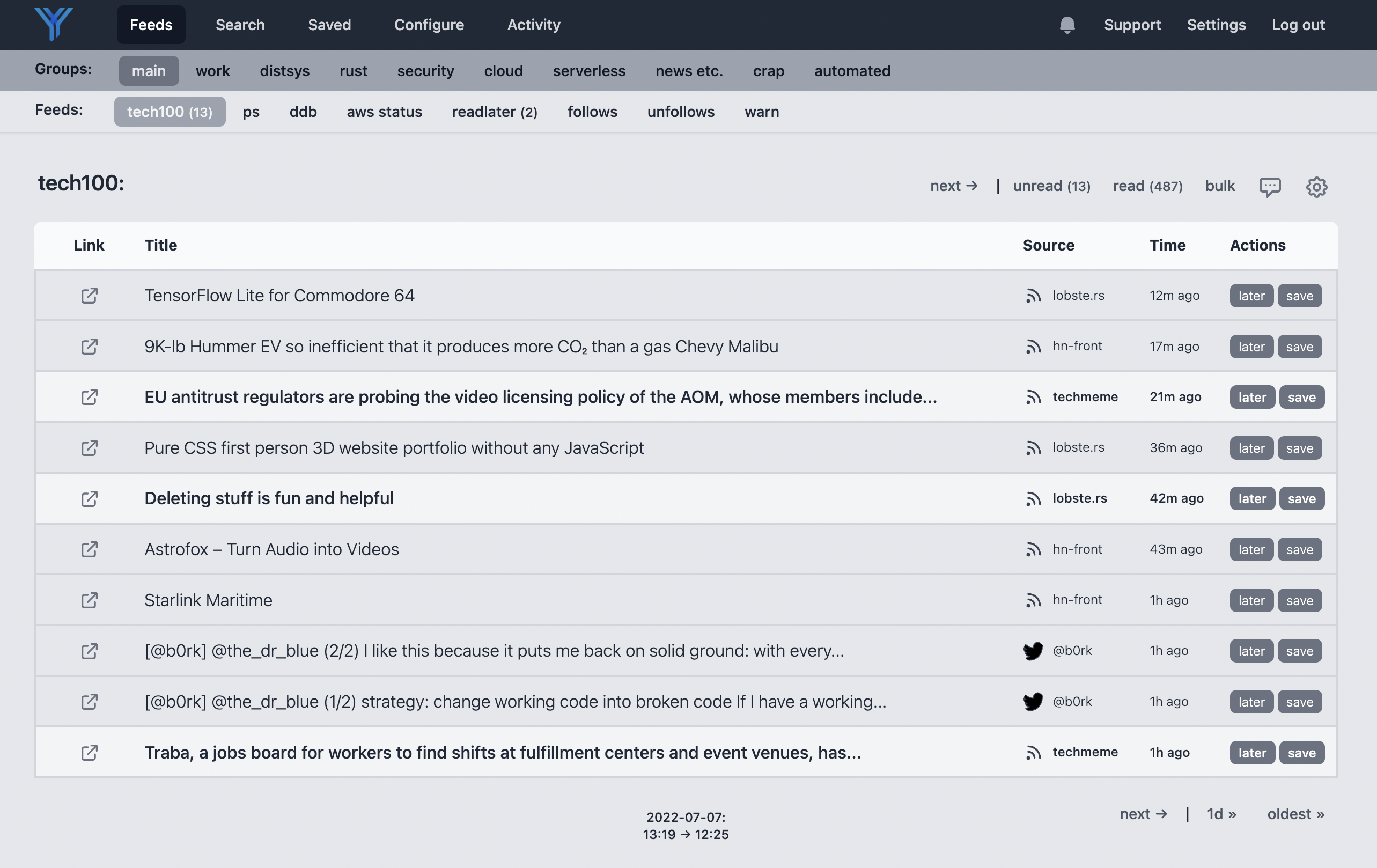Open external link for Deleting stuff article
This screenshot has width=1377, height=868.
coord(89,498)
